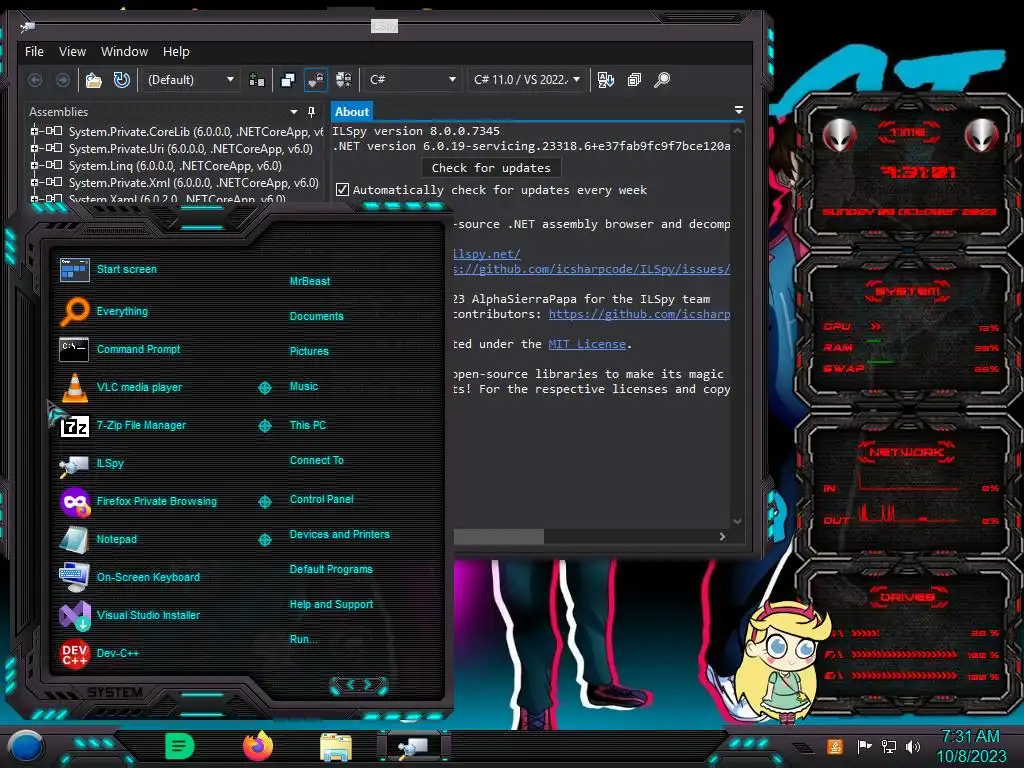
Task: Open the Help menu
Action: [x=176, y=52]
